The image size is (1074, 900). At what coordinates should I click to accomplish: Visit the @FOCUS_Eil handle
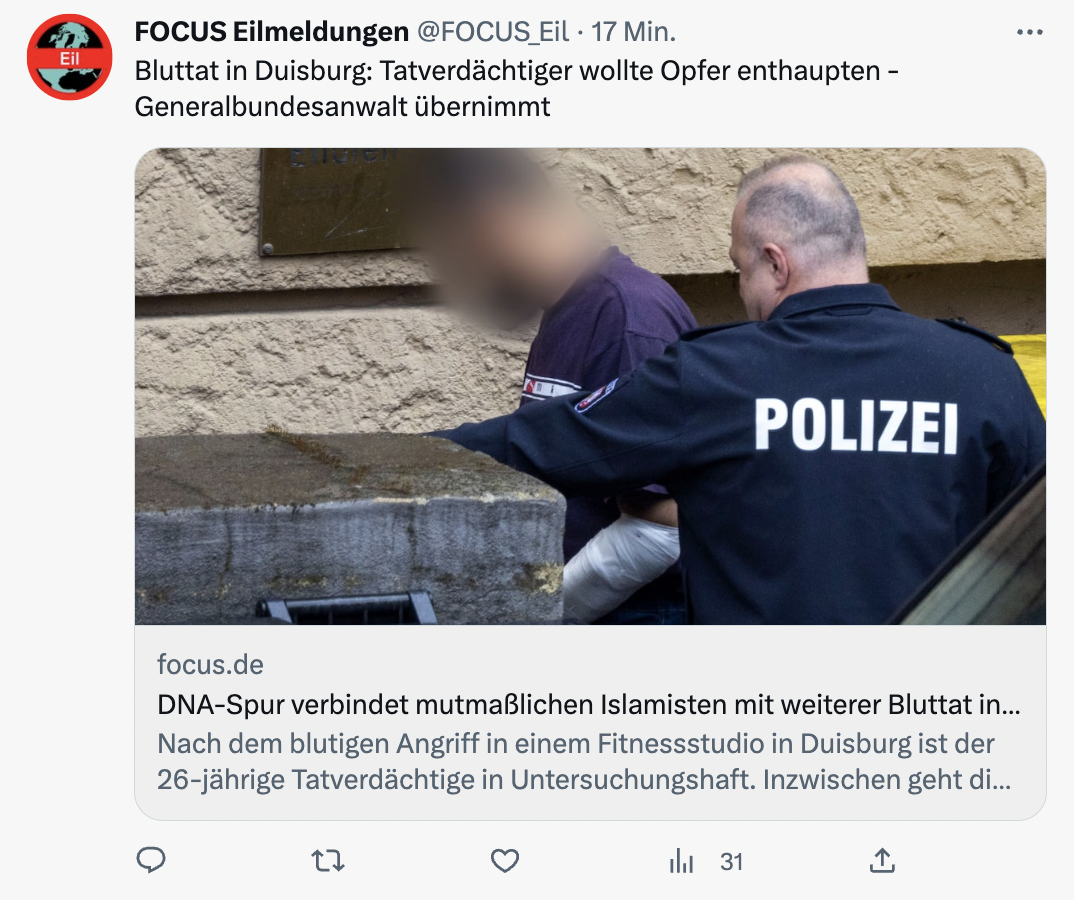tap(492, 32)
